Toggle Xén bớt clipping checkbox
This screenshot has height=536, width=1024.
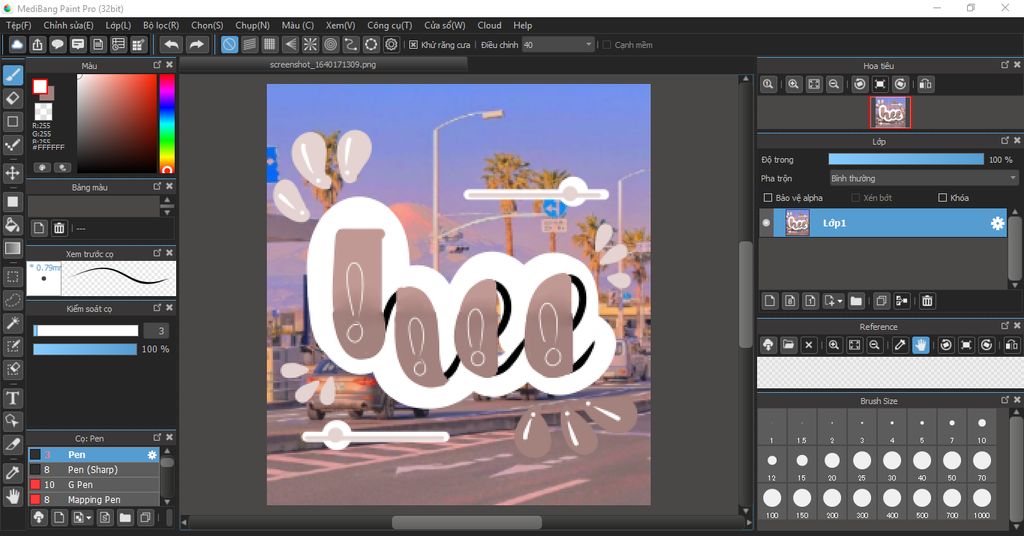coord(856,198)
